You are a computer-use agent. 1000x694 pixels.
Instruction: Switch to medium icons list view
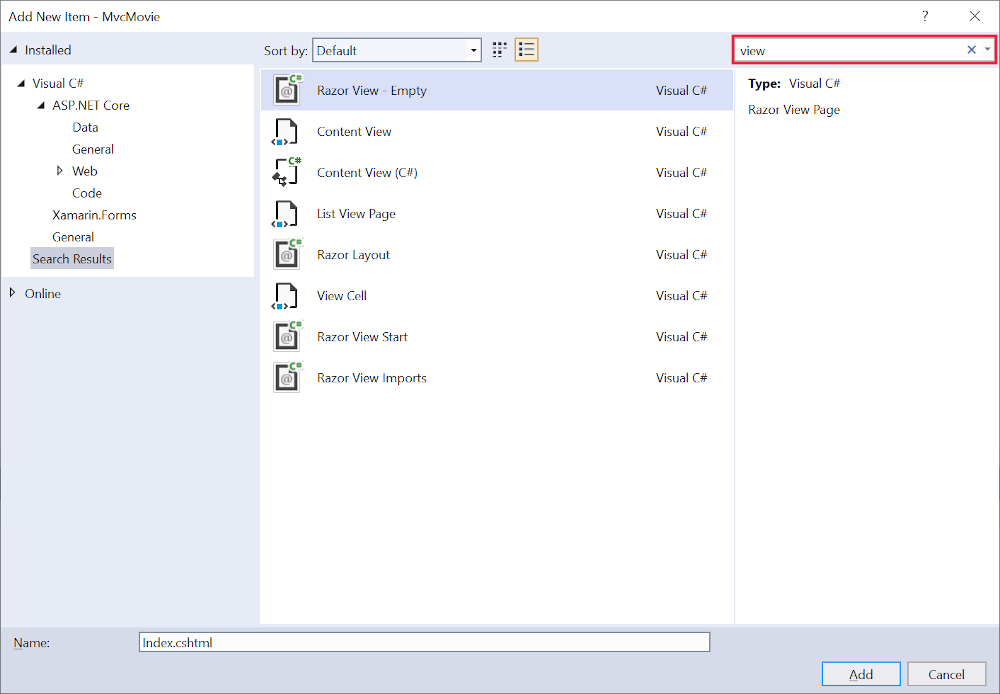(527, 50)
